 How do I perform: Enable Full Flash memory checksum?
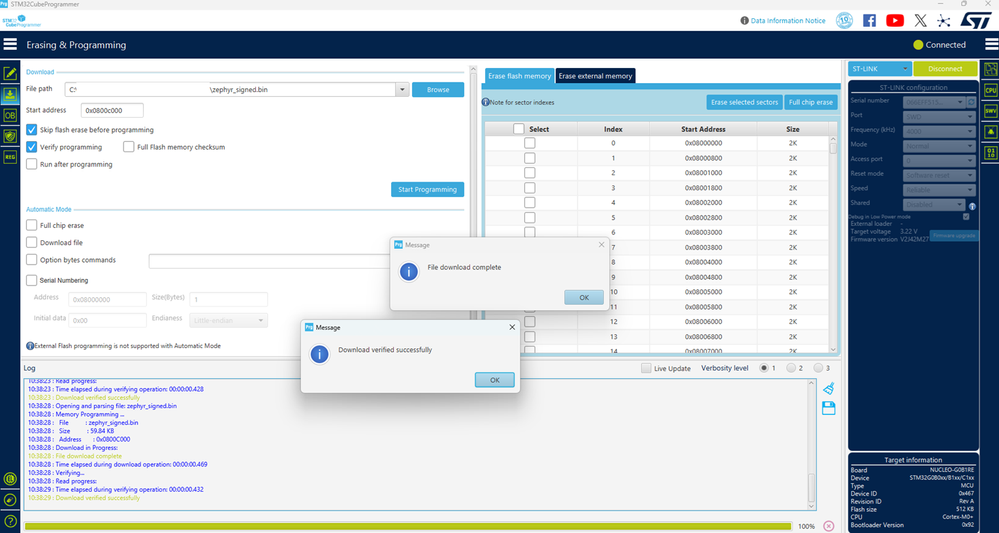coord(129,146)
